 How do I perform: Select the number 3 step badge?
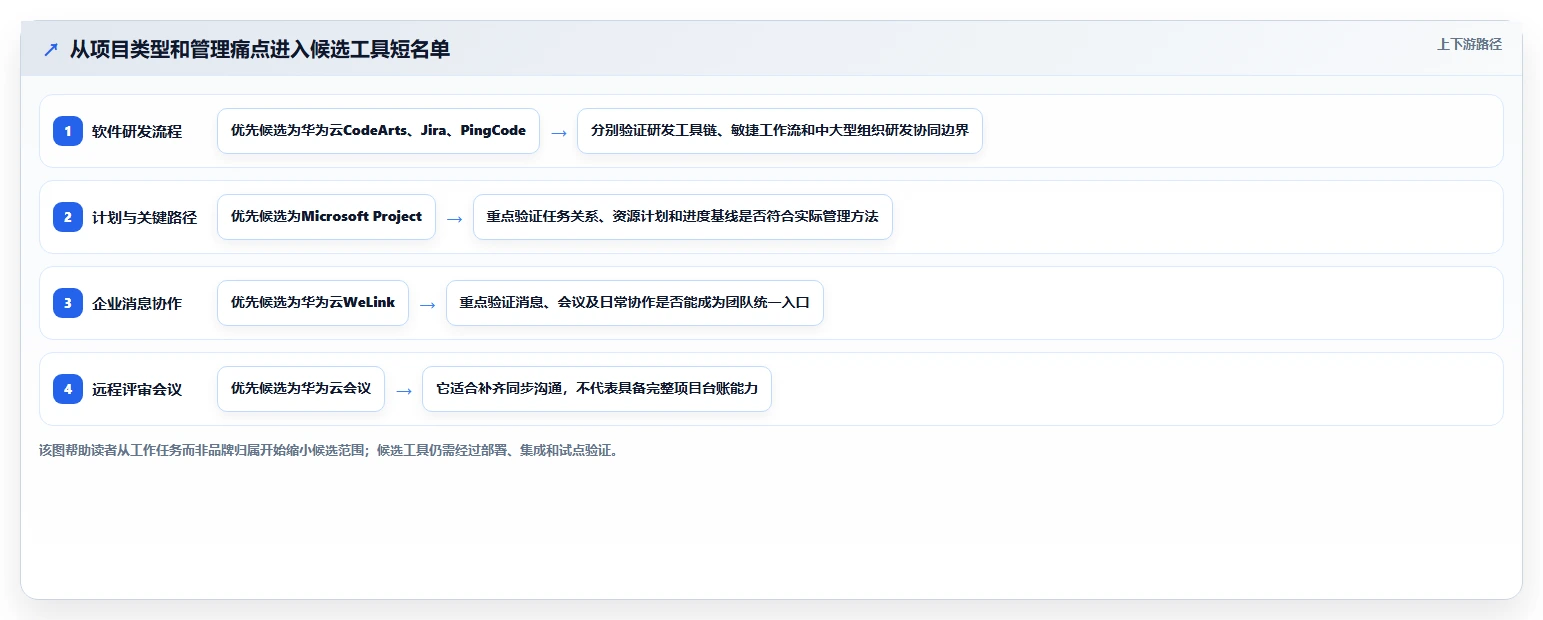(x=68, y=303)
